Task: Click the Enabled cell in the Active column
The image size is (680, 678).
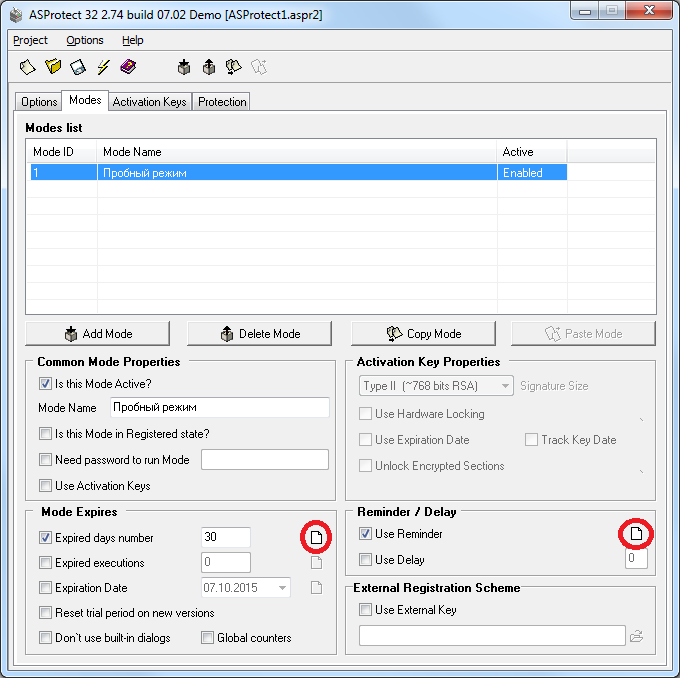Action: pyautogui.click(x=532, y=173)
